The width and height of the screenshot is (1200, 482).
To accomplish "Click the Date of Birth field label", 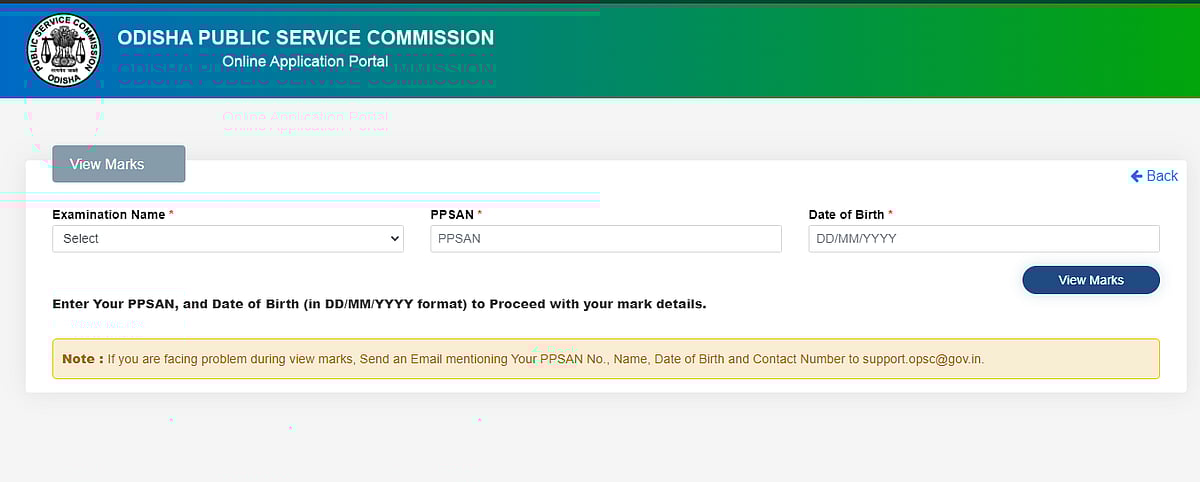I will [846, 215].
